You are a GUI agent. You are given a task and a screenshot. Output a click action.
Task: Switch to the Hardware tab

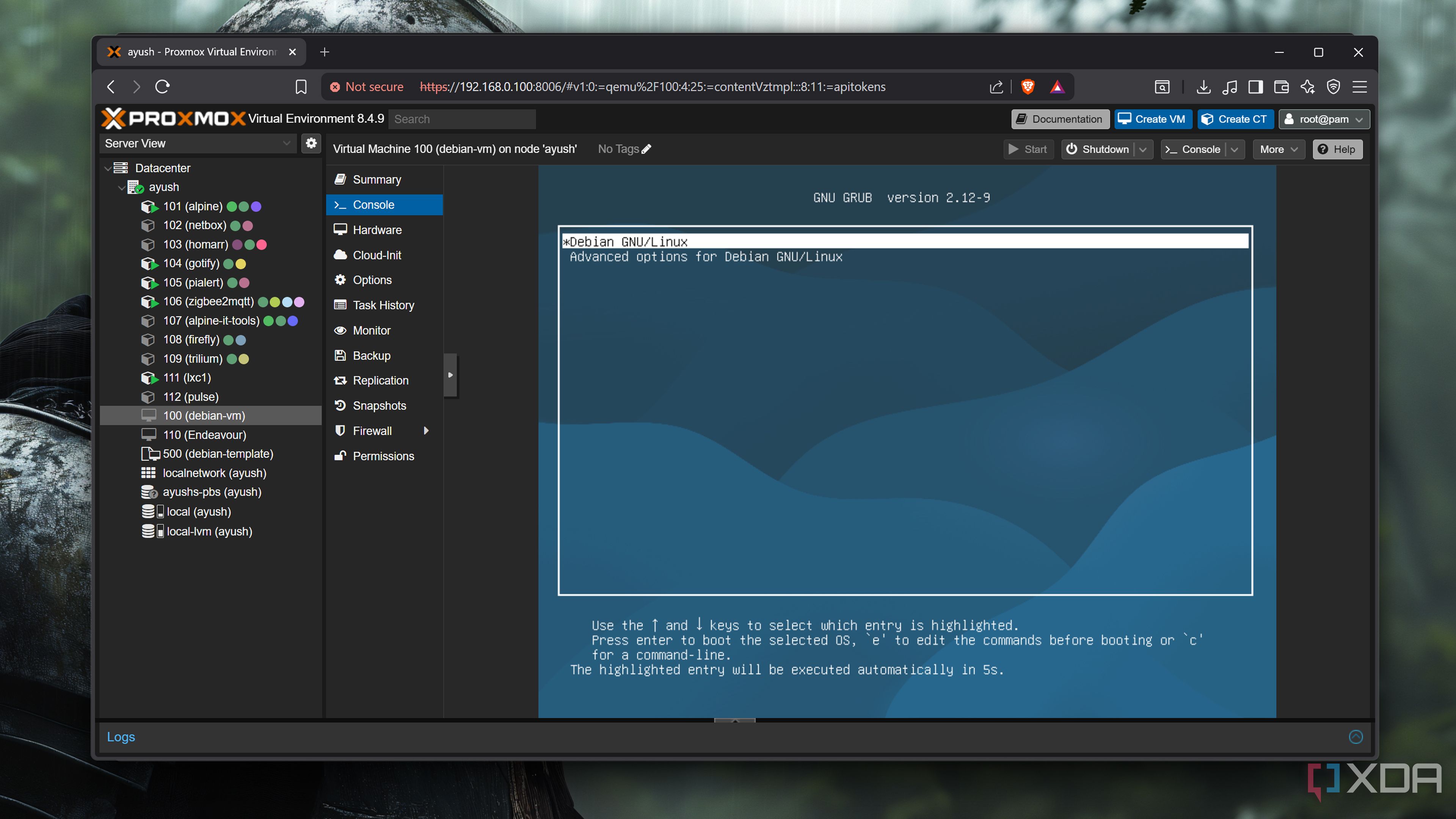[377, 230]
